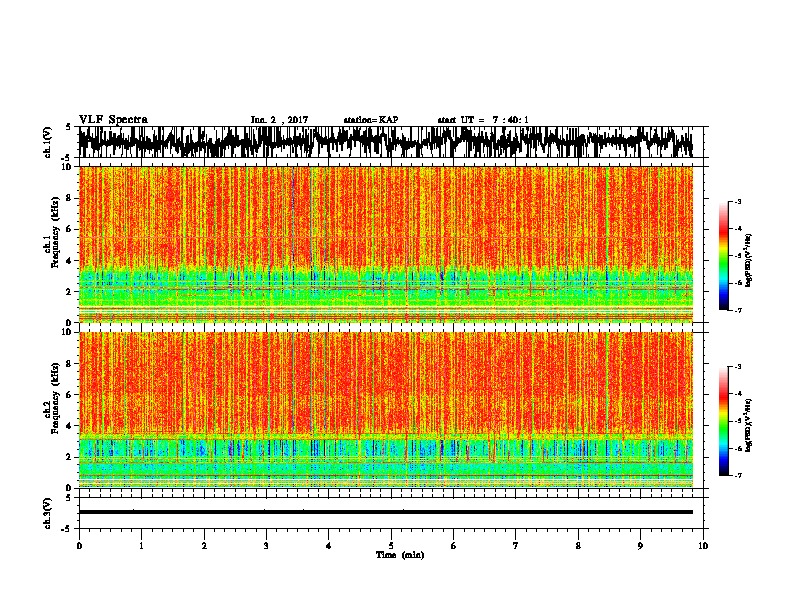The width and height of the screenshot is (792, 612).
Task: Click the flat black ch.3 voltage trace
Action: tap(386, 512)
